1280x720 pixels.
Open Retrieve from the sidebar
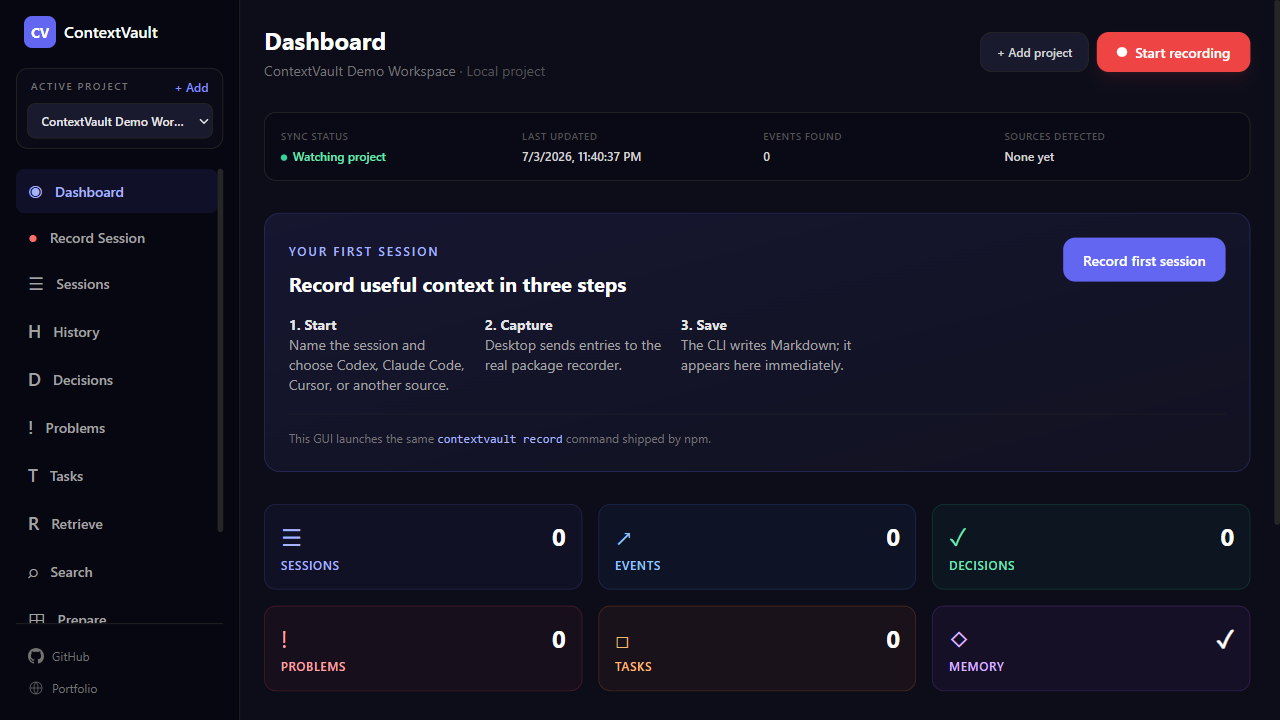coord(117,524)
